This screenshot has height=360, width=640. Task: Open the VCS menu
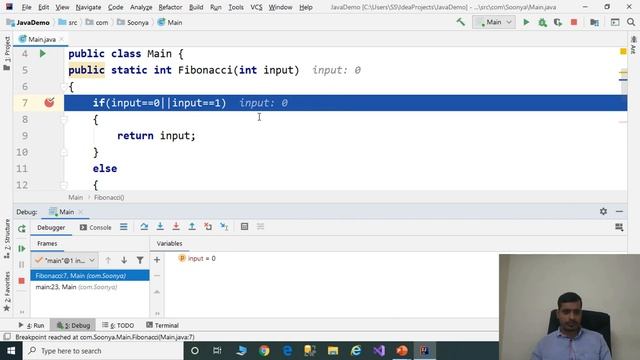pos(256,7)
